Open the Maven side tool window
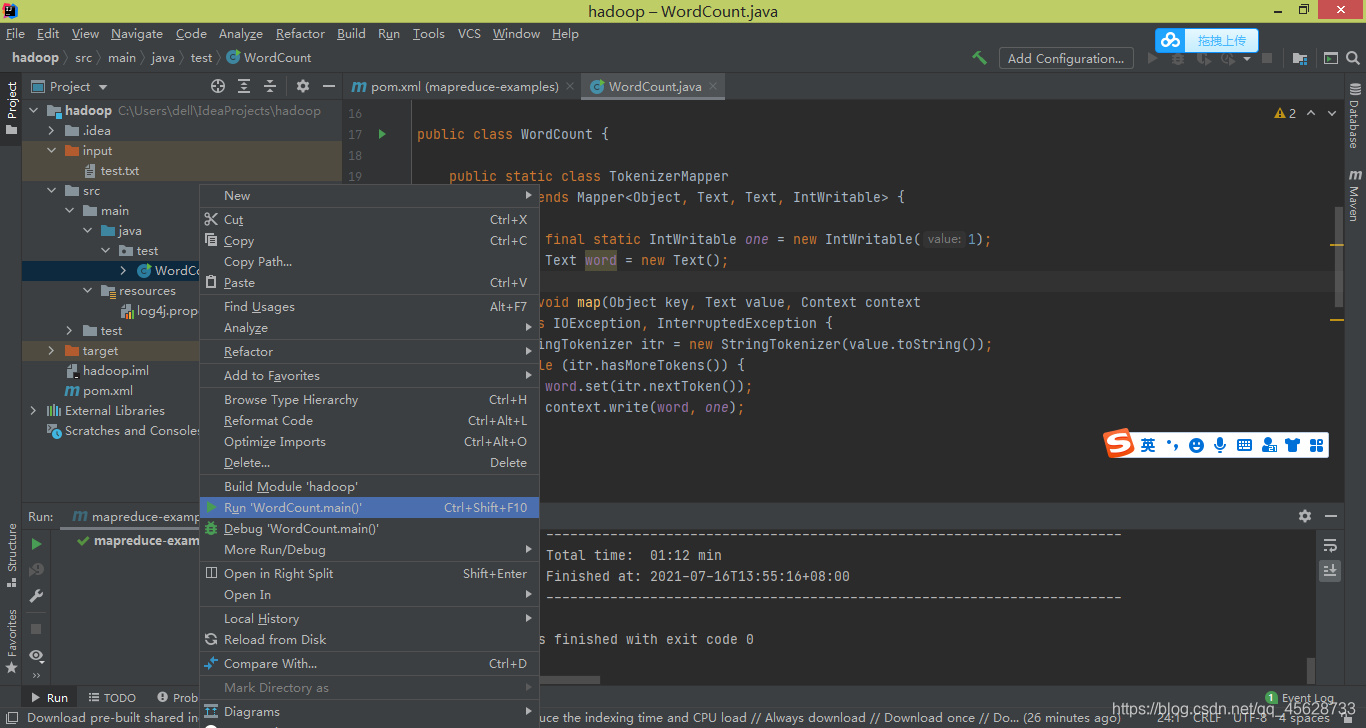Screen dimensions: 1366x728 1354,195
